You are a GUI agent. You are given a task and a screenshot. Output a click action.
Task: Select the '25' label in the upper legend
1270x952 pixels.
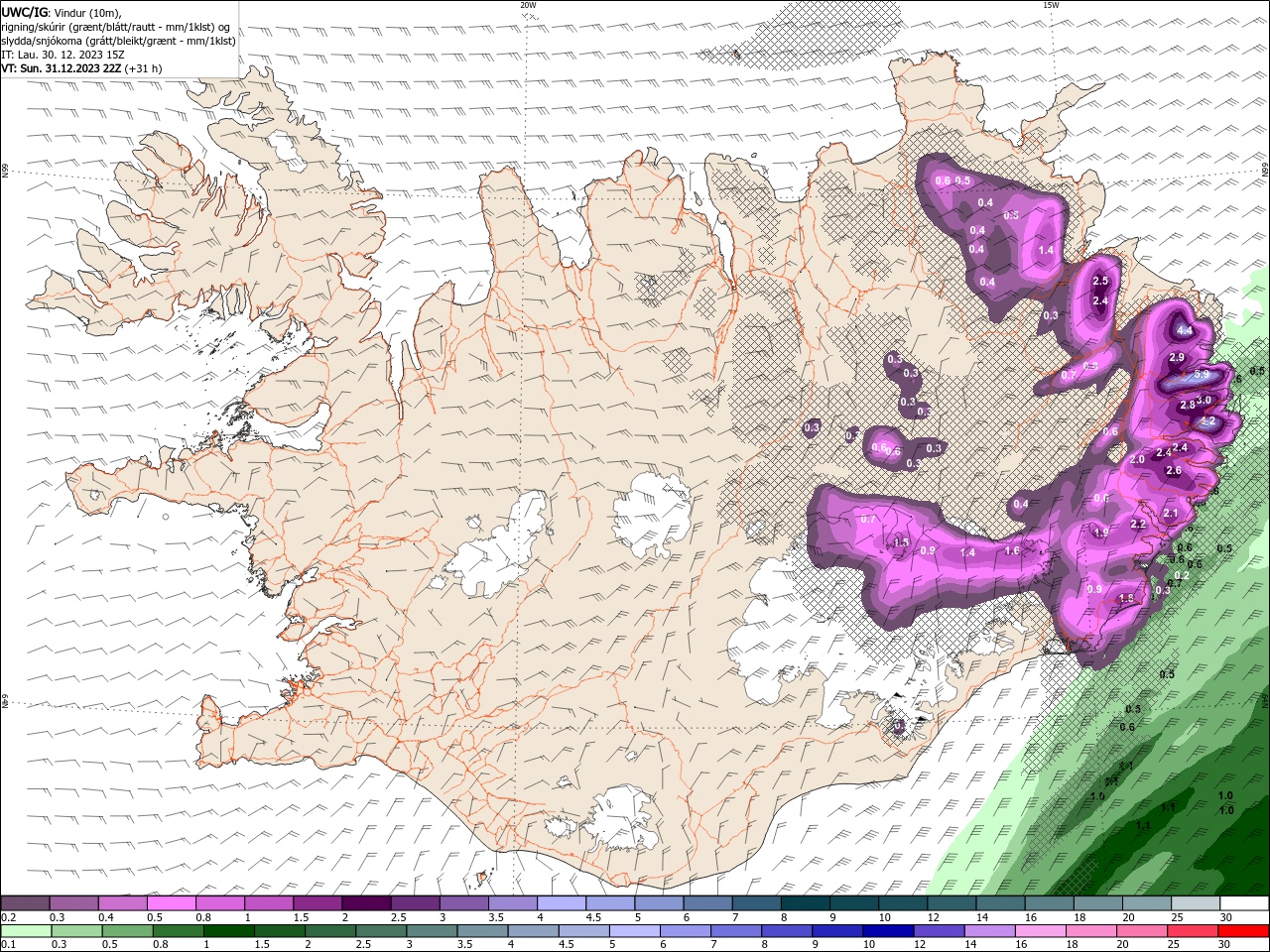coord(1178,917)
